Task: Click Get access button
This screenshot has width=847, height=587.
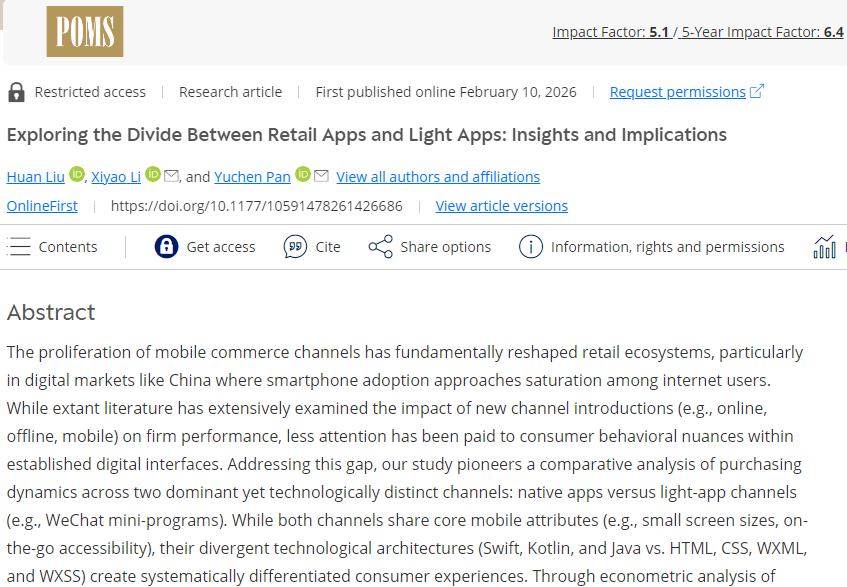Action: click(x=220, y=247)
